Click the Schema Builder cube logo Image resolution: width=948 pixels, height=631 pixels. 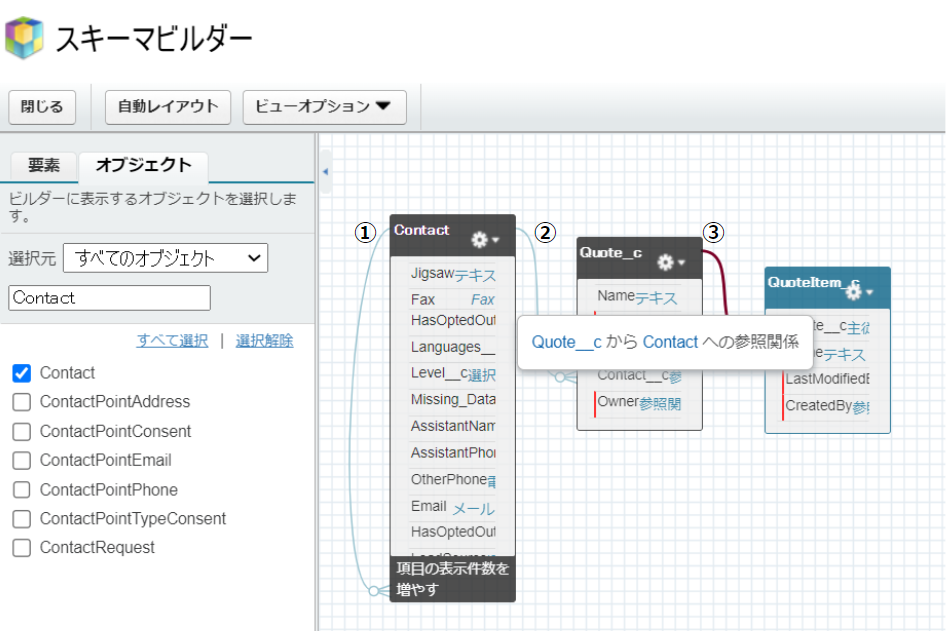click(24, 37)
